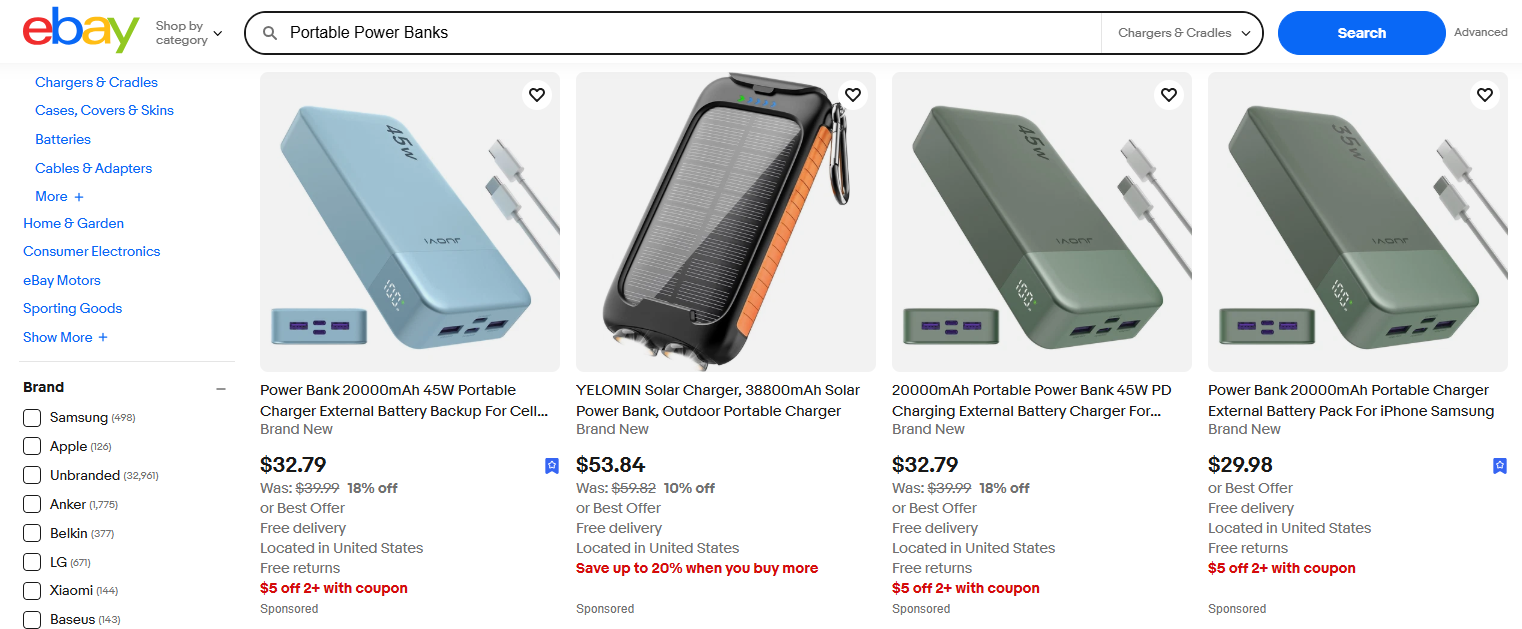This screenshot has height=629, width=1522.
Task: Save the 35W green power bank via heart icon
Action: (x=1484, y=94)
